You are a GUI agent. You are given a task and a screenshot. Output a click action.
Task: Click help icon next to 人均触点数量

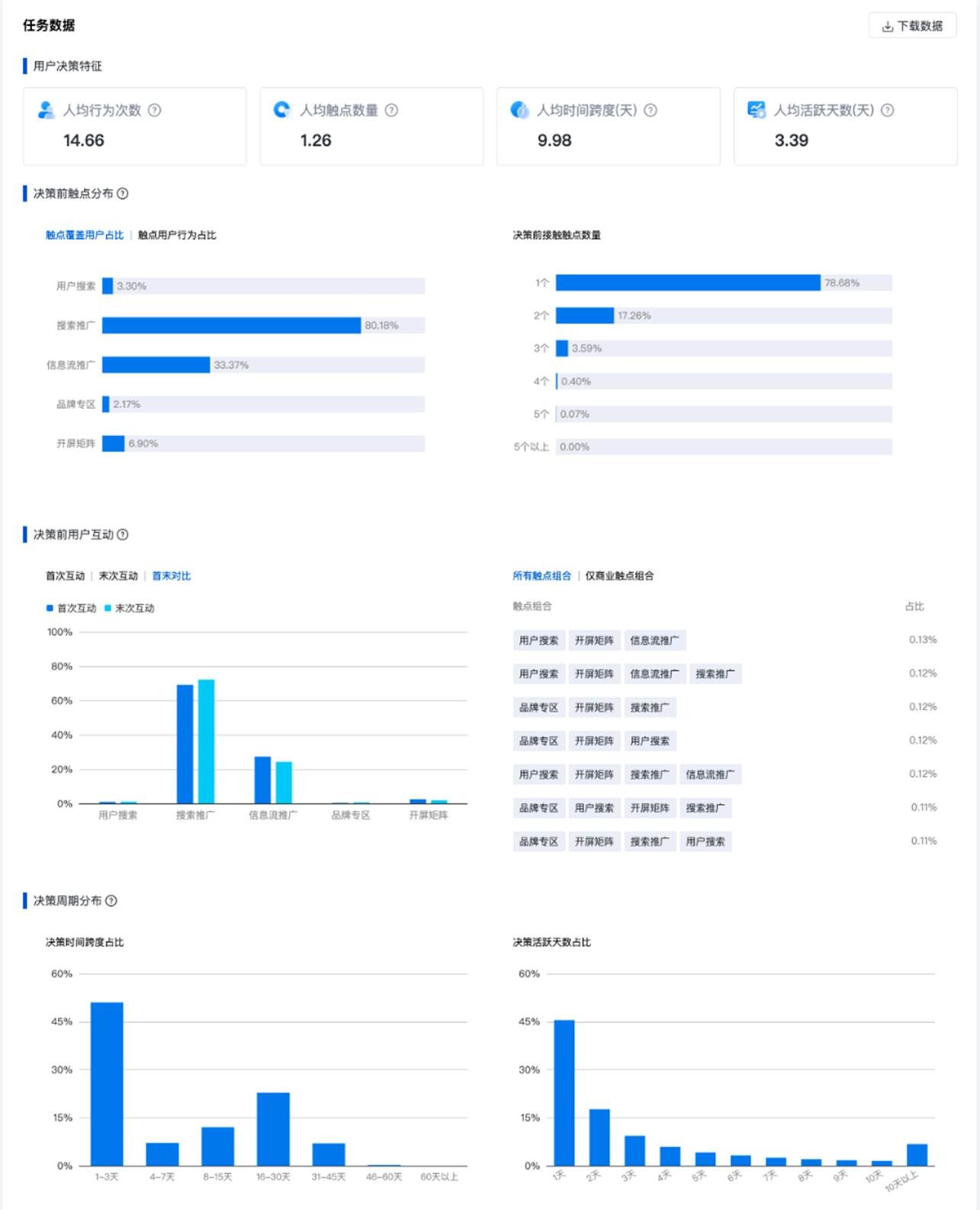point(391,111)
